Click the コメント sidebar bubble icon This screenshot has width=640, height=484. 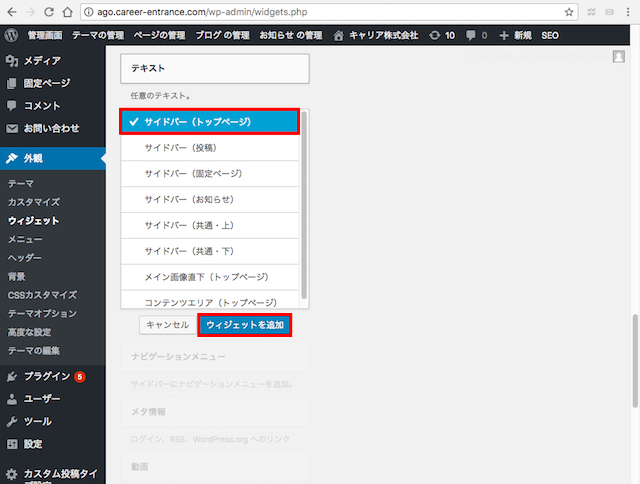(12, 106)
